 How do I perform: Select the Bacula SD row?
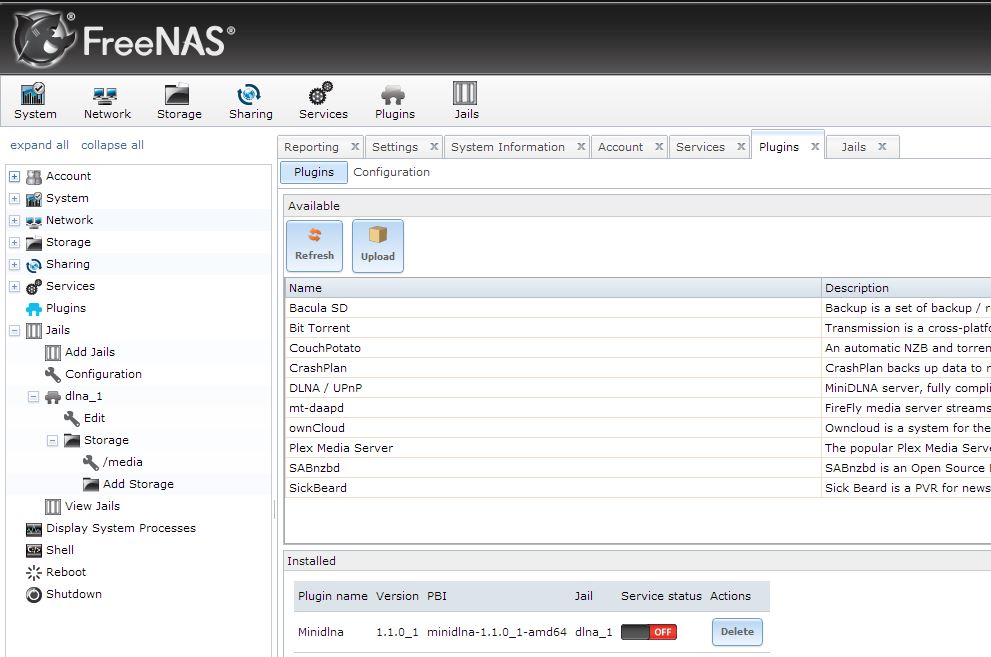(638, 308)
